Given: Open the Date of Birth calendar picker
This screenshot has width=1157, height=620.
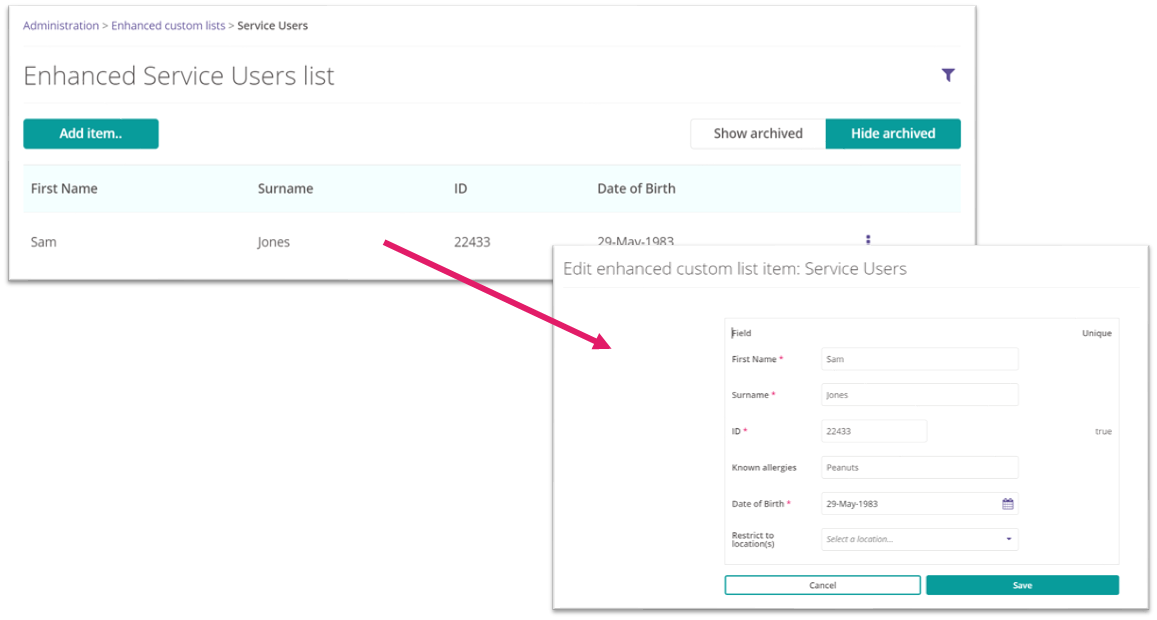Looking at the screenshot, I should point(1008,504).
